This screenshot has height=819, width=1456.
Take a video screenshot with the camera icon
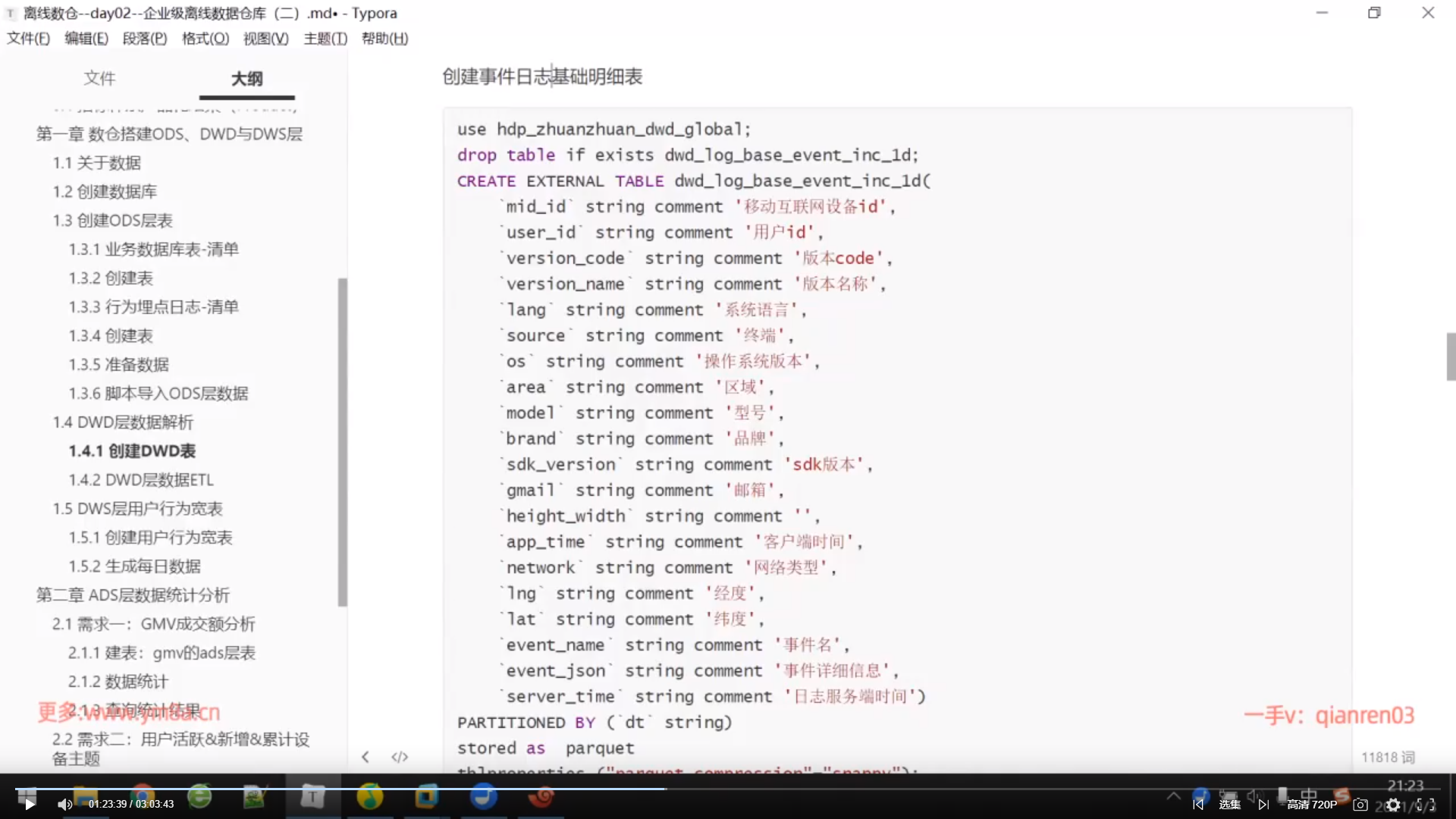1360,805
